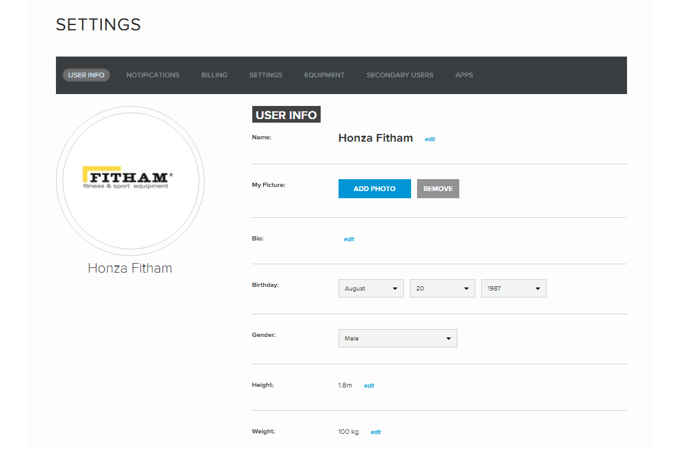Image resolution: width=681 pixels, height=450 pixels.
Task: Open the User Info tab
Action: pos(86,75)
